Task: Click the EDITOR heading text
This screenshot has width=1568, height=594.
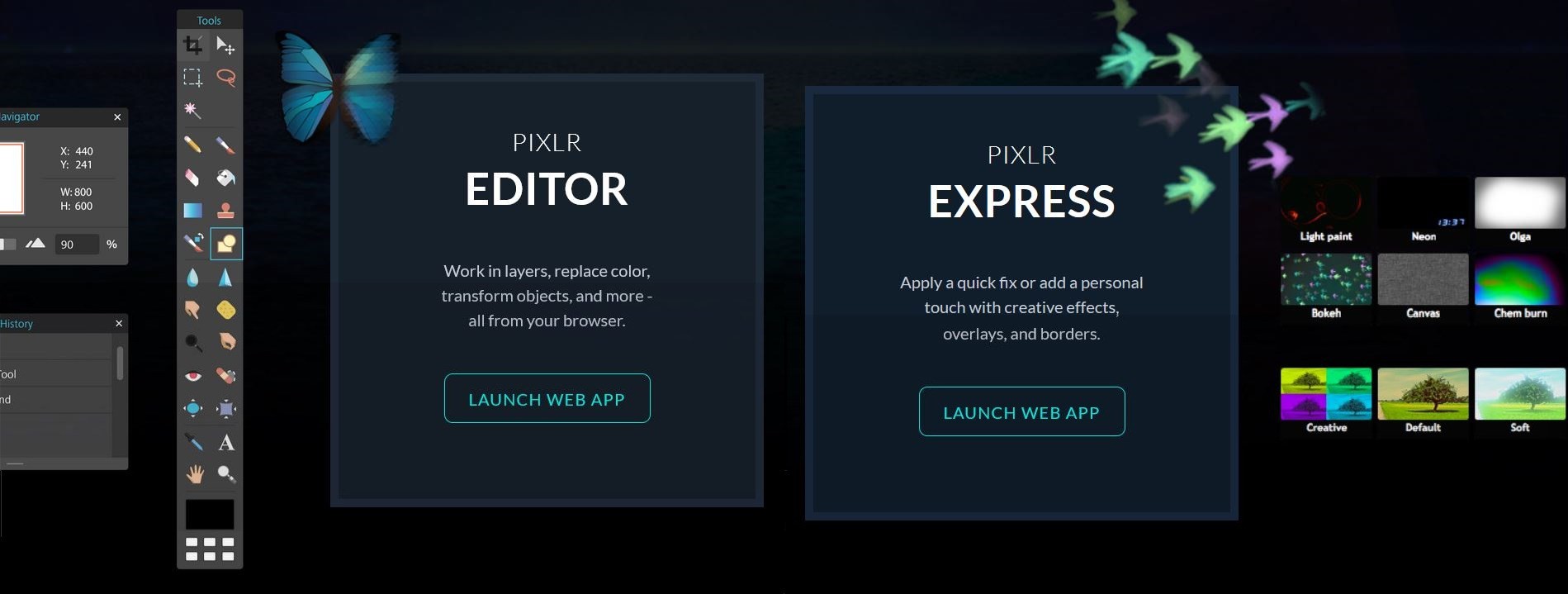Action: (547, 189)
